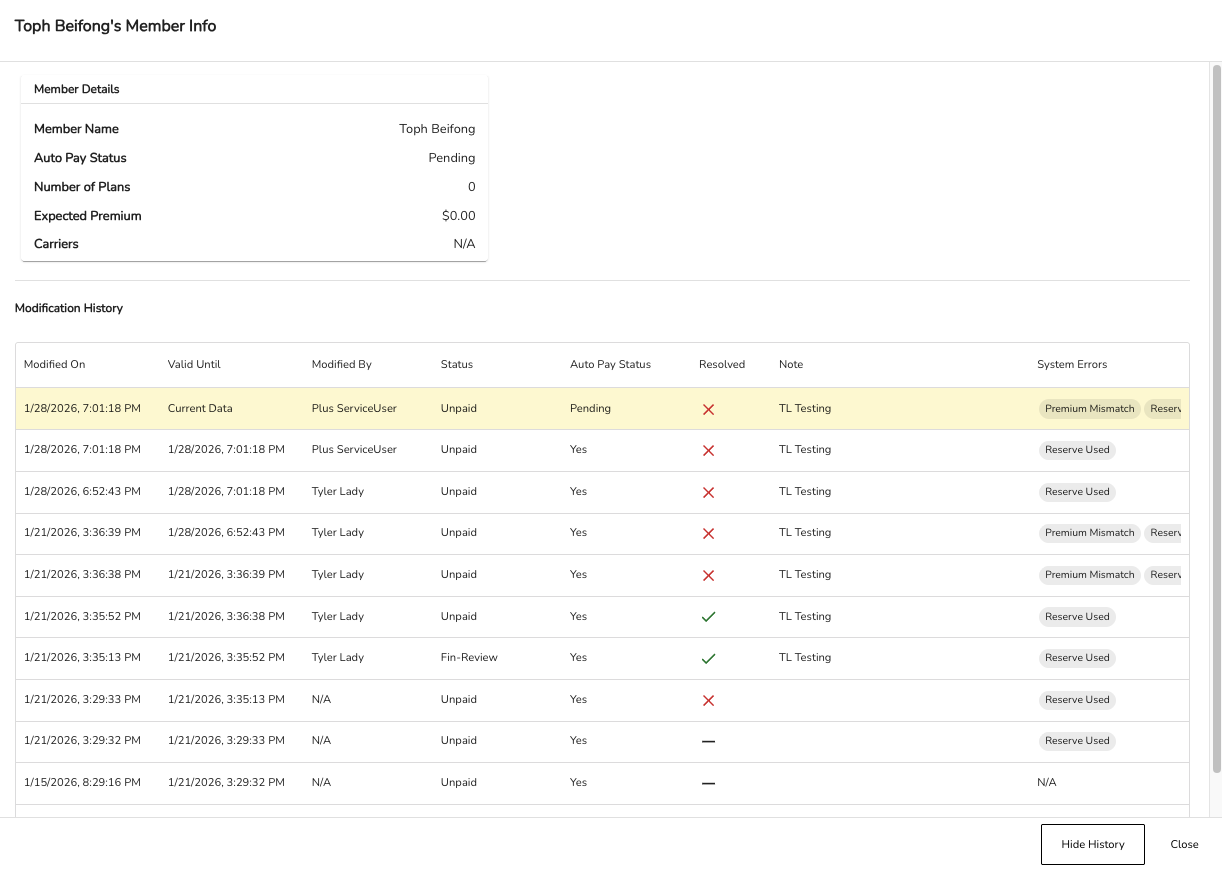Click red X in 3:29:33 PM modified row

coord(708,700)
